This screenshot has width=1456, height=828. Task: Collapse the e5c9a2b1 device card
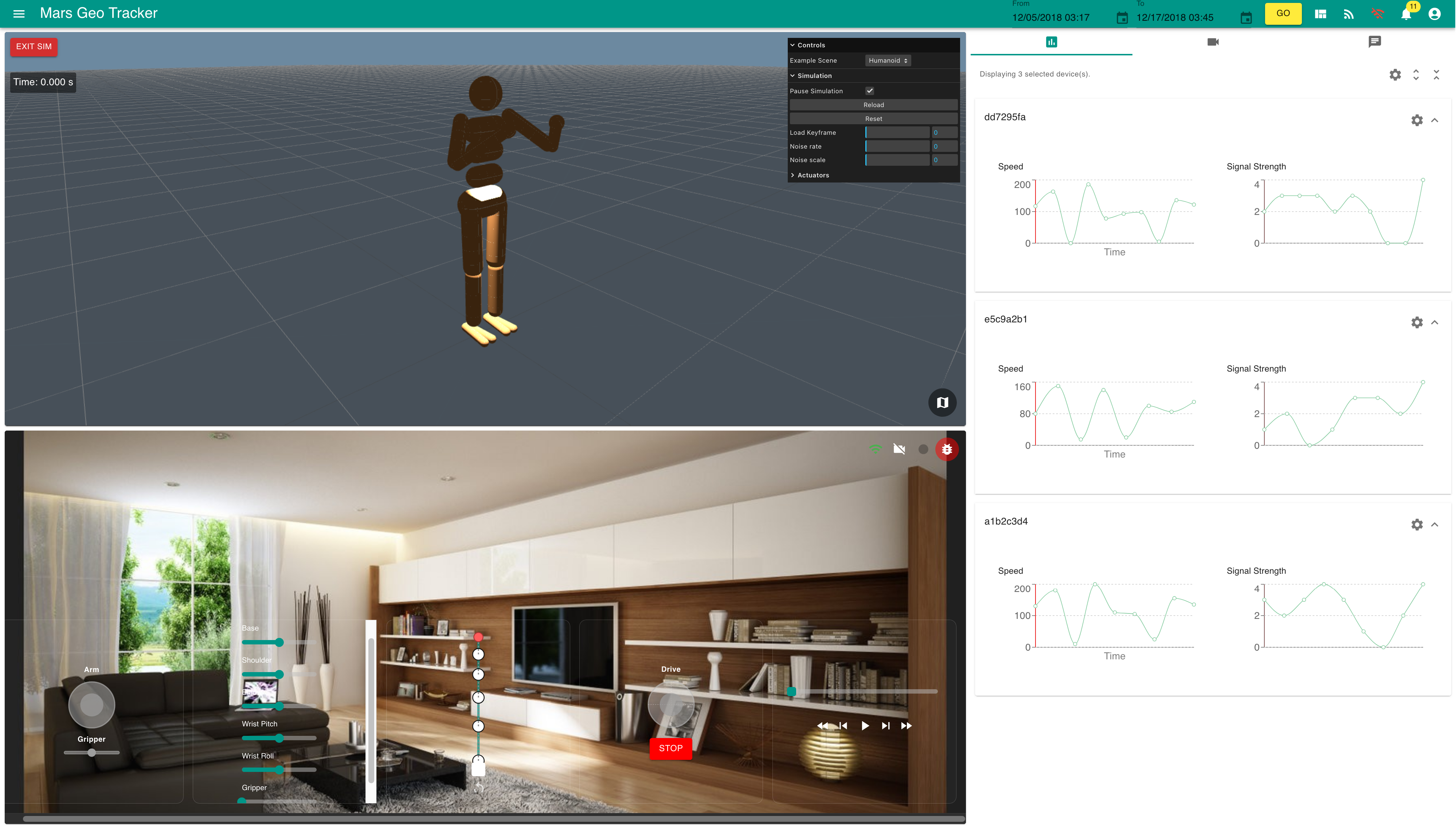[x=1435, y=322]
